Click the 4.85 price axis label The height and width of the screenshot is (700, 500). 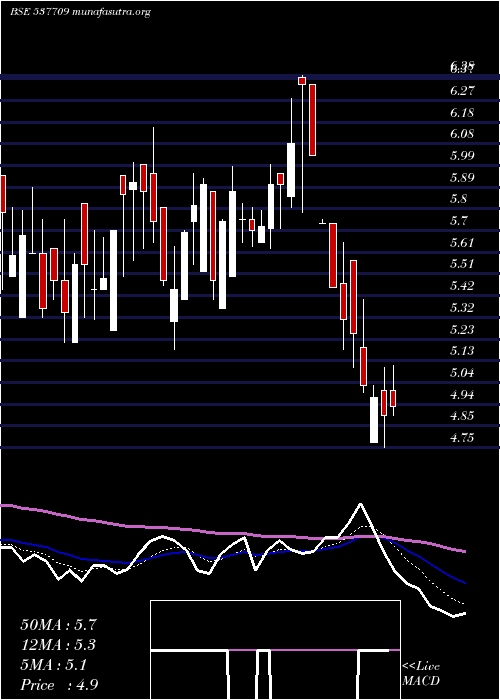click(462, 416)
